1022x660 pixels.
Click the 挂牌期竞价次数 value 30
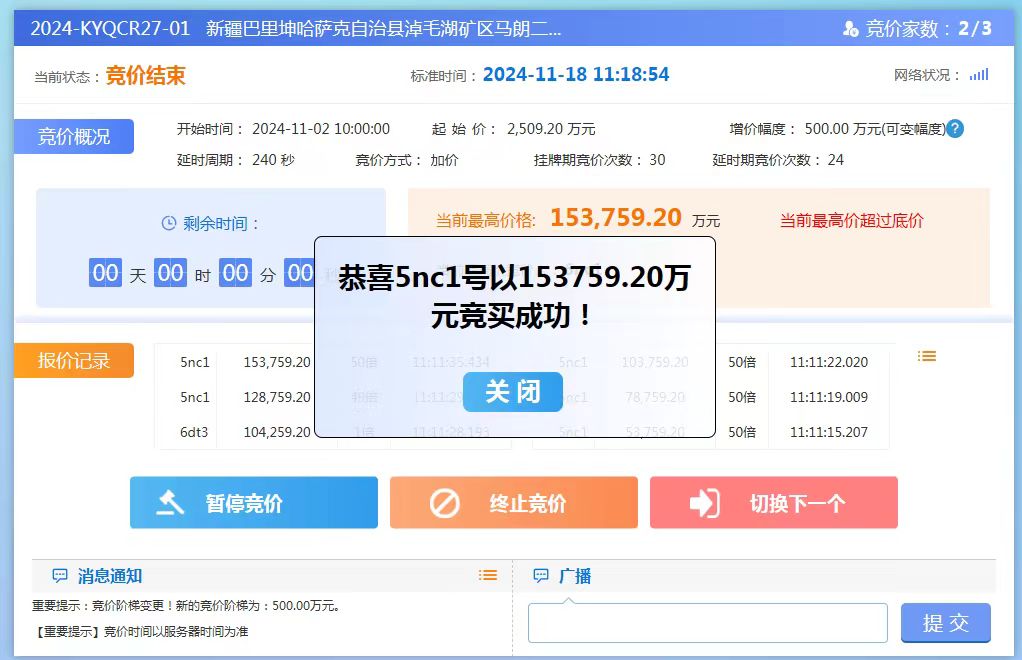click(657, 160)
